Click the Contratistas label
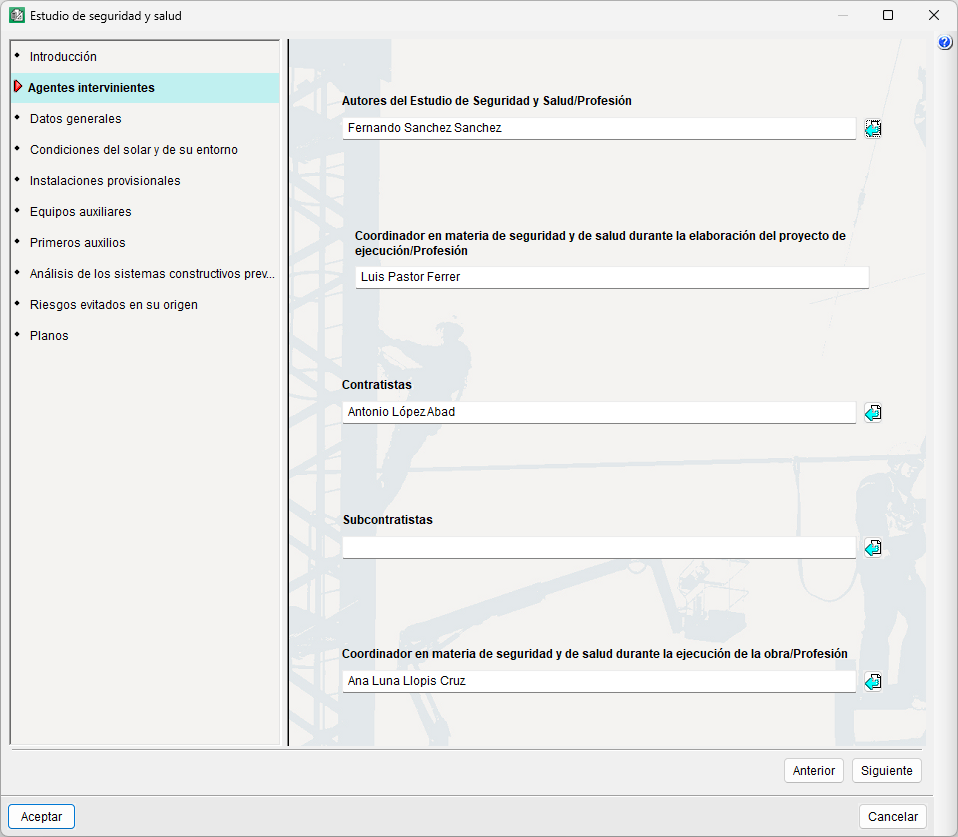The width and height of the screenshot is (958, 837). pos(376,385)
